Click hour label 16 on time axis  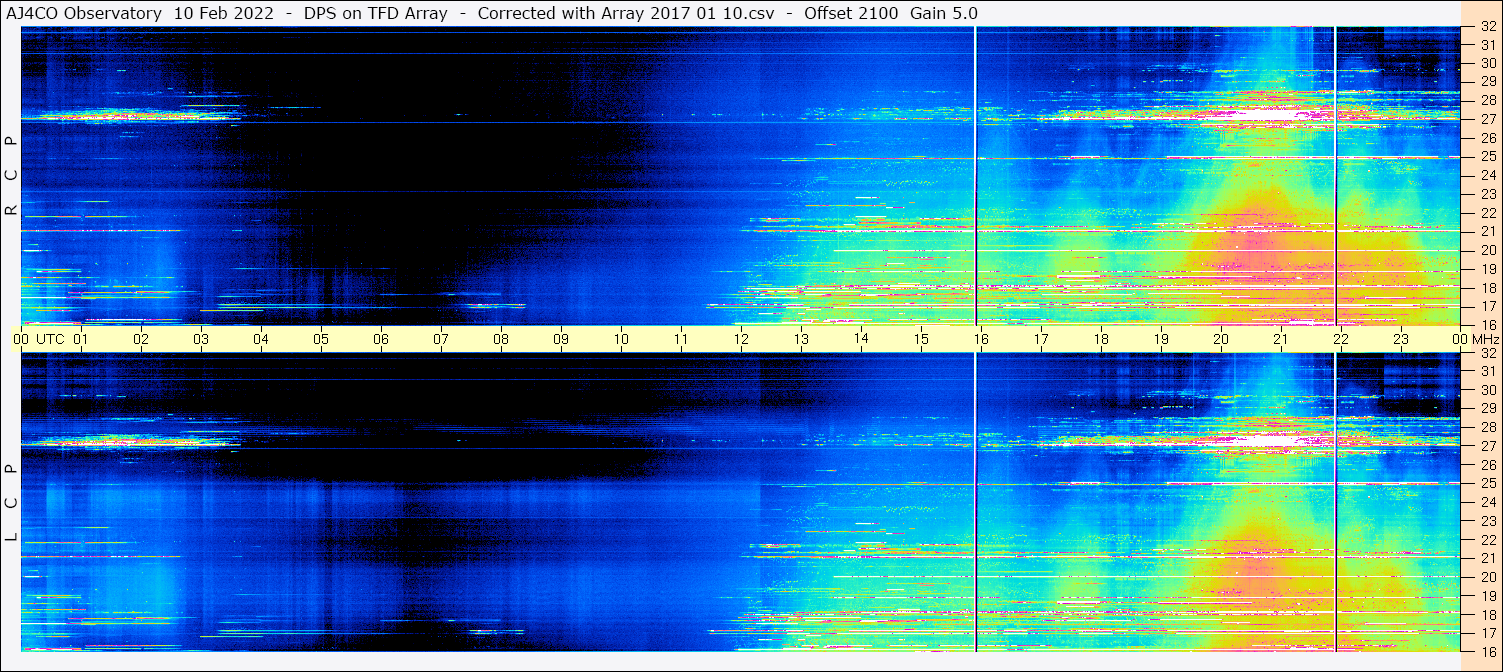(981, 339)
